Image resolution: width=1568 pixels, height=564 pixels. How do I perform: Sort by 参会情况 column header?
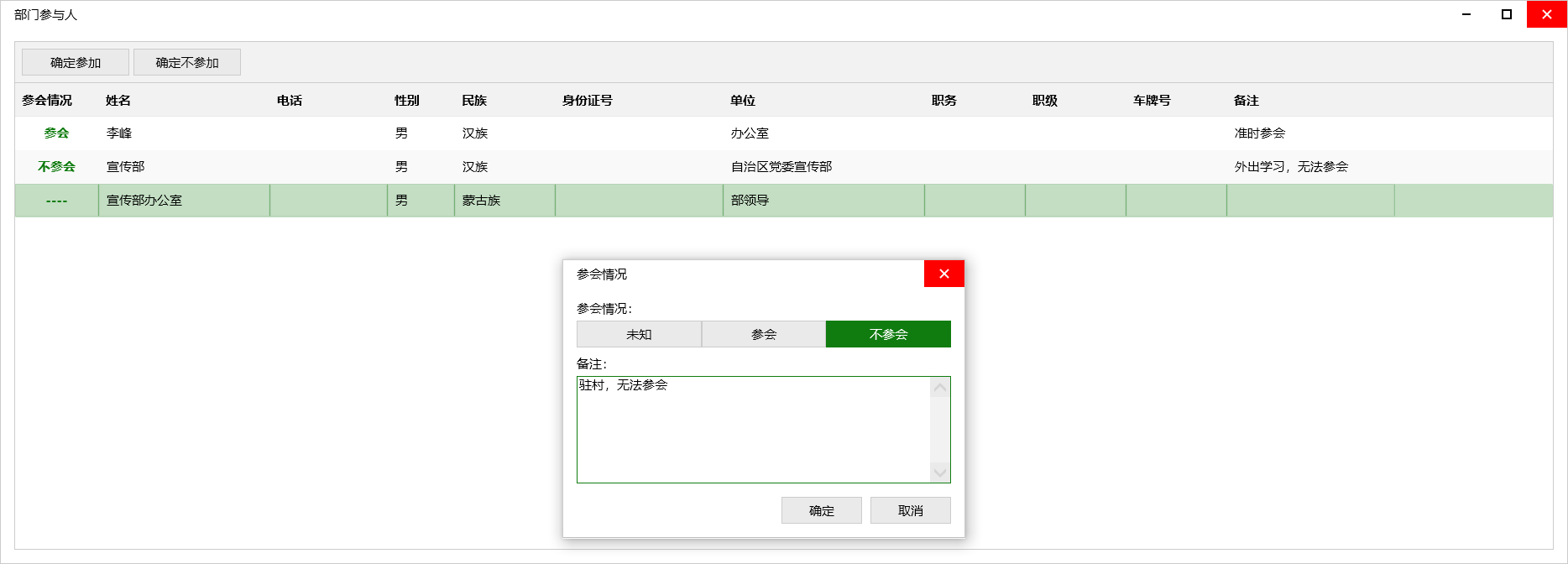[x=47, y=101]
